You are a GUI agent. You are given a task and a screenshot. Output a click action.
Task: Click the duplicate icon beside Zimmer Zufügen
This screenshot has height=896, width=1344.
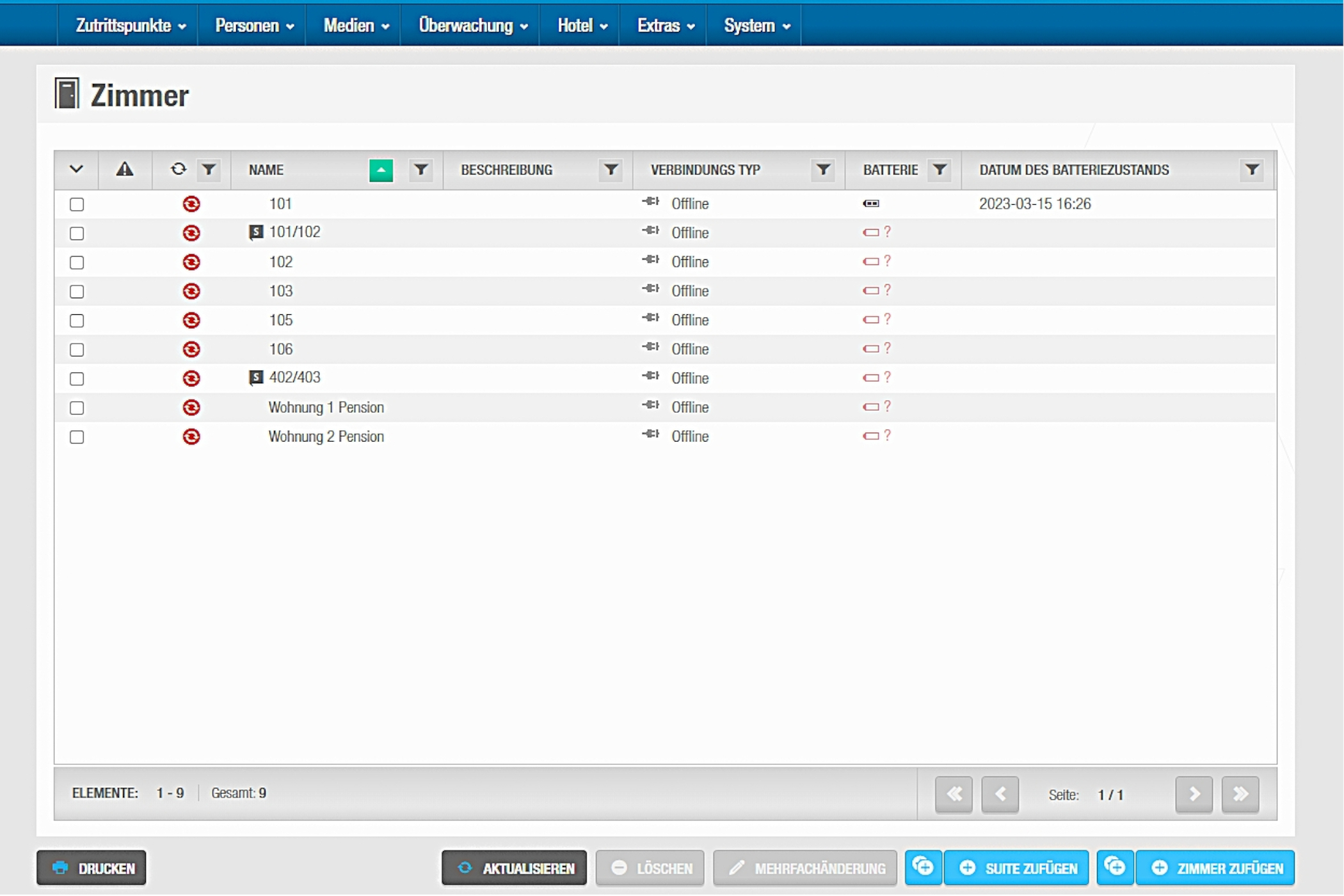(1115, 867)
